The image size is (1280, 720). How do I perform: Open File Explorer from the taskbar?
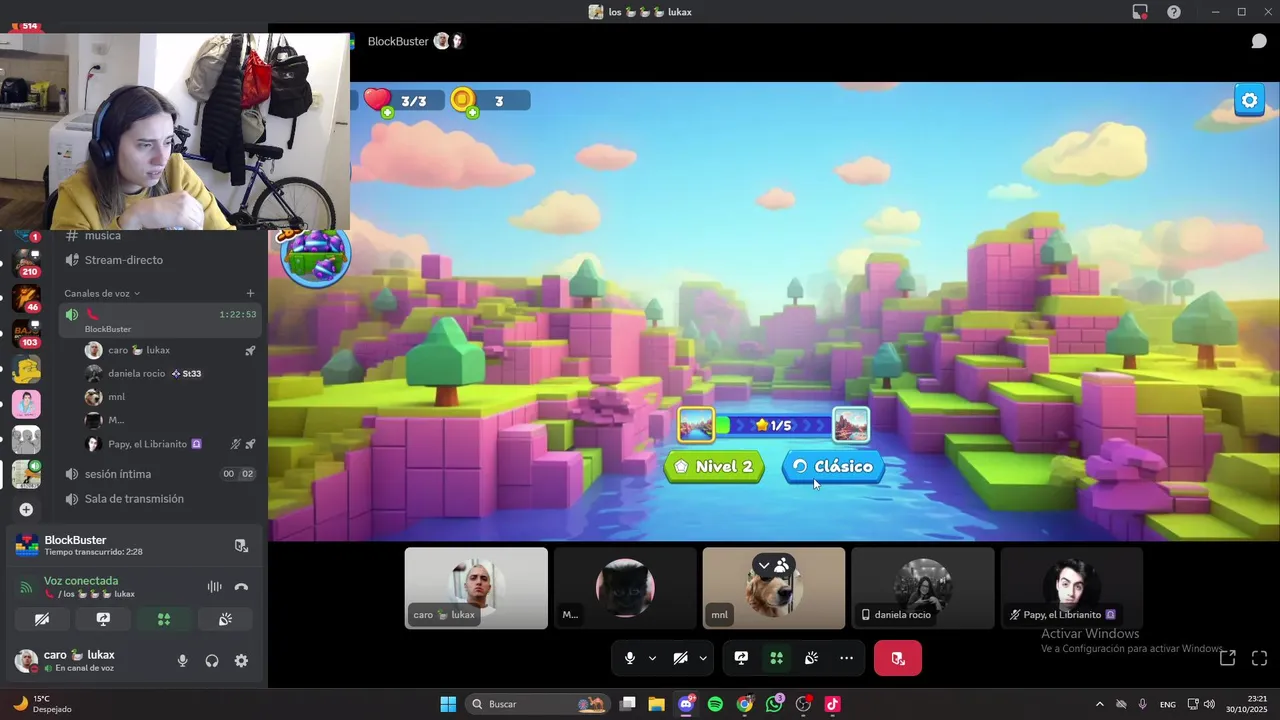[656, 704]
